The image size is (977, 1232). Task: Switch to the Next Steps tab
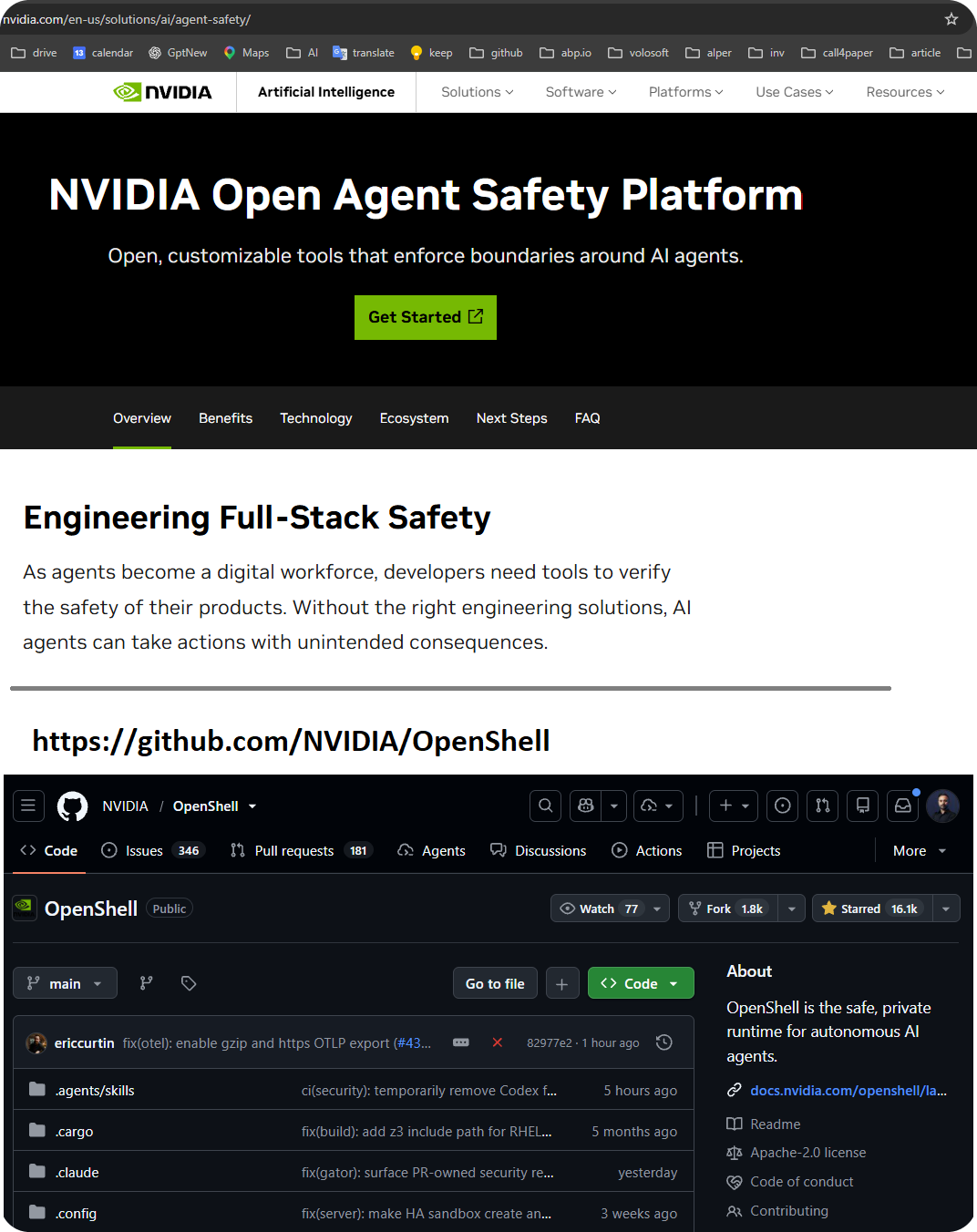512,418
